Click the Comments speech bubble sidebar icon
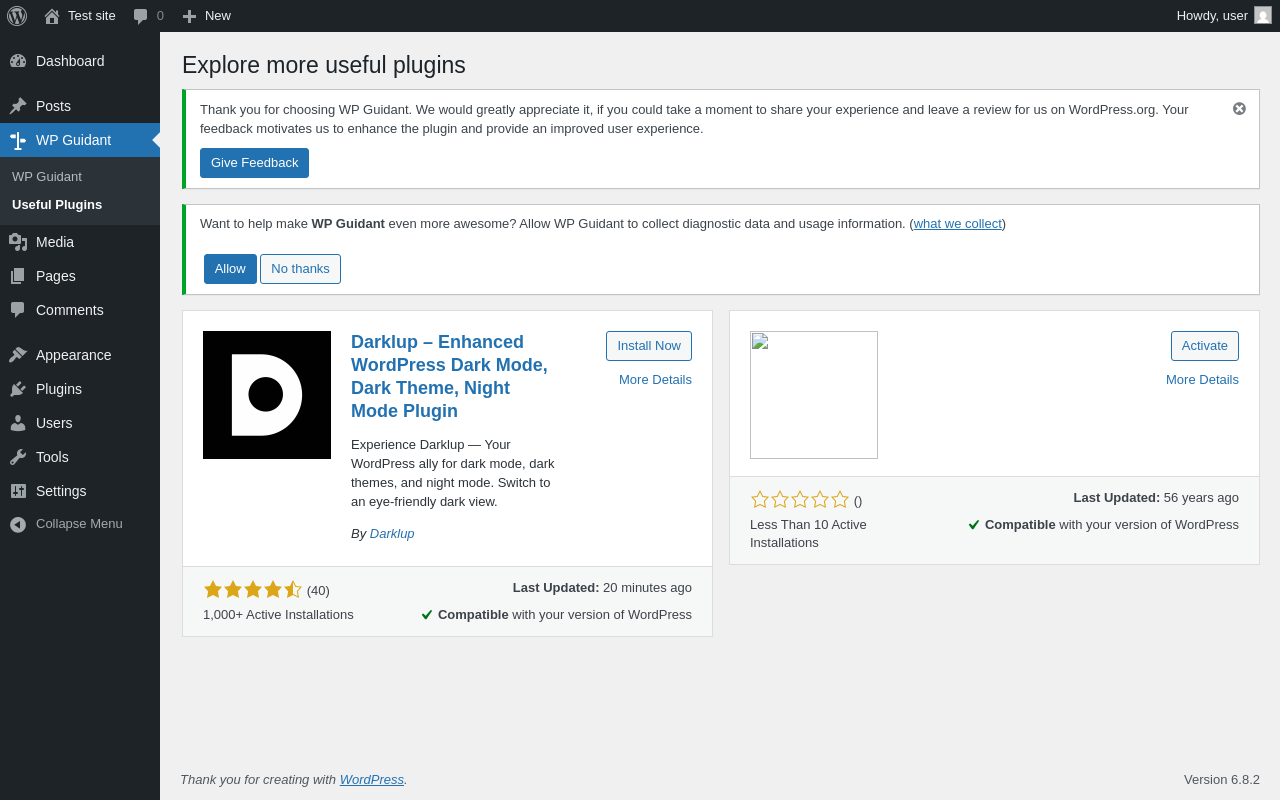 click(x=18, y=310)
